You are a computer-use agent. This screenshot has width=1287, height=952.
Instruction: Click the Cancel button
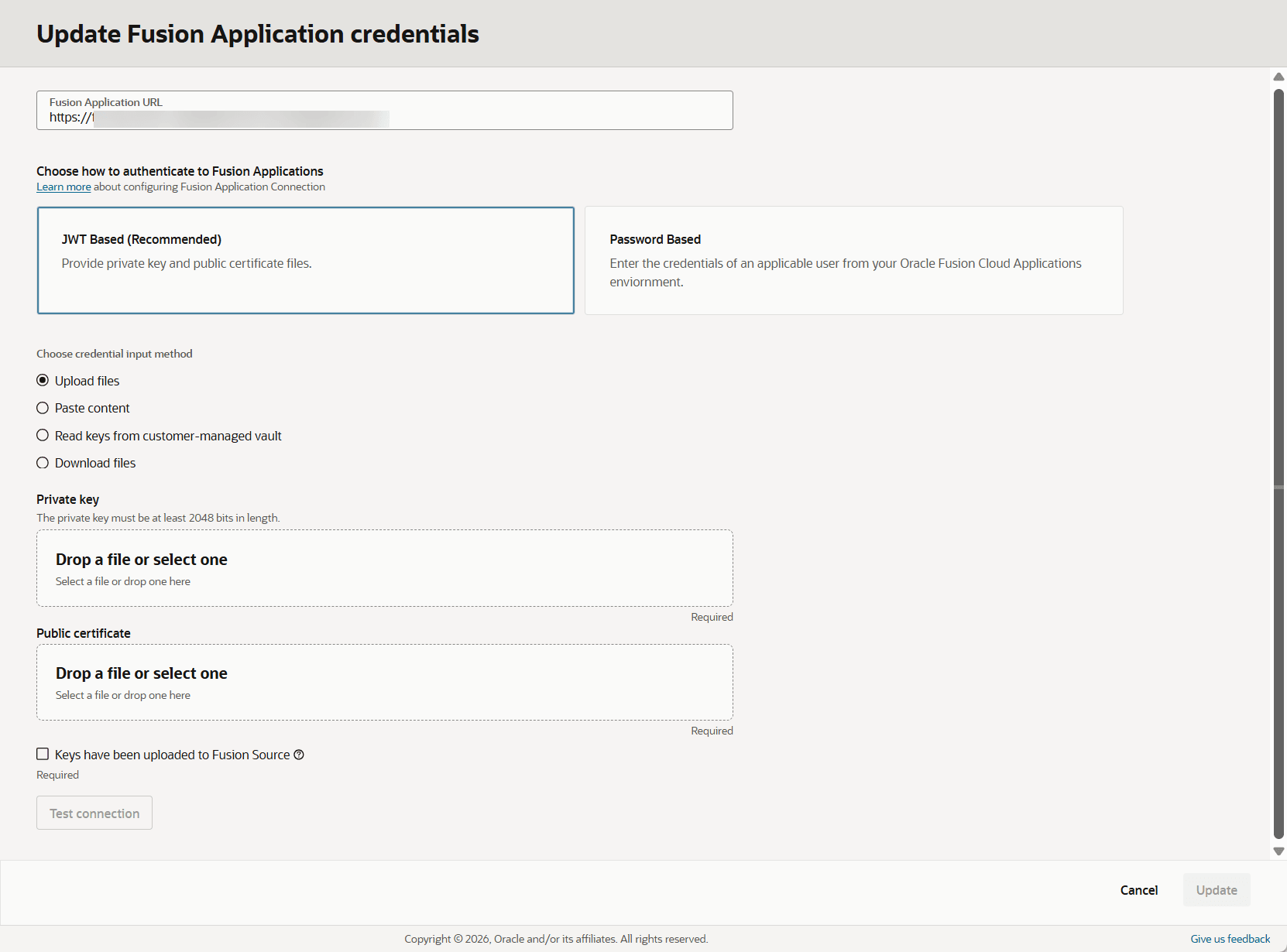tap(1138, 890)
